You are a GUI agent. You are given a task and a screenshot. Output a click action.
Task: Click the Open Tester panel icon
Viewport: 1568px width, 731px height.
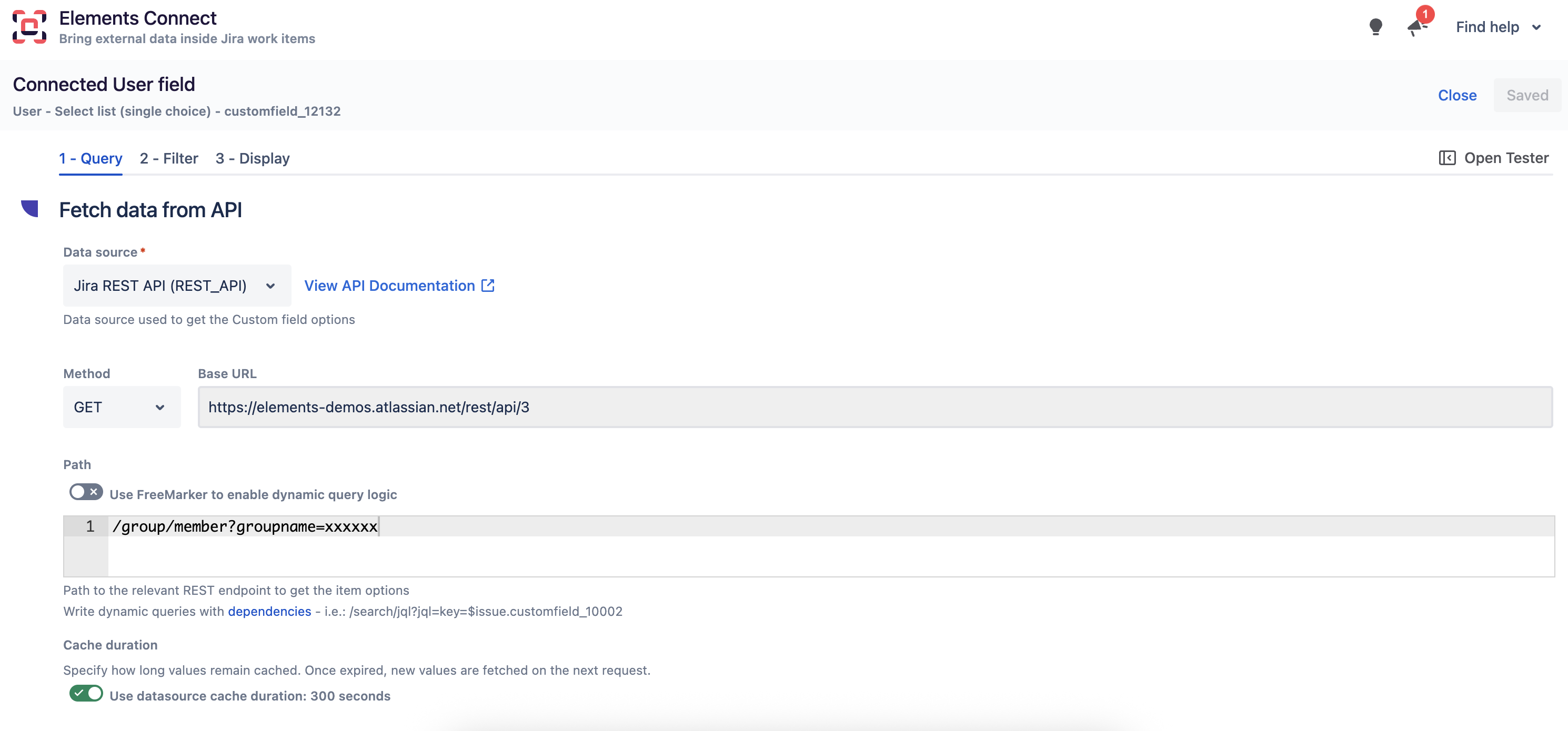tap(1447, 158)
